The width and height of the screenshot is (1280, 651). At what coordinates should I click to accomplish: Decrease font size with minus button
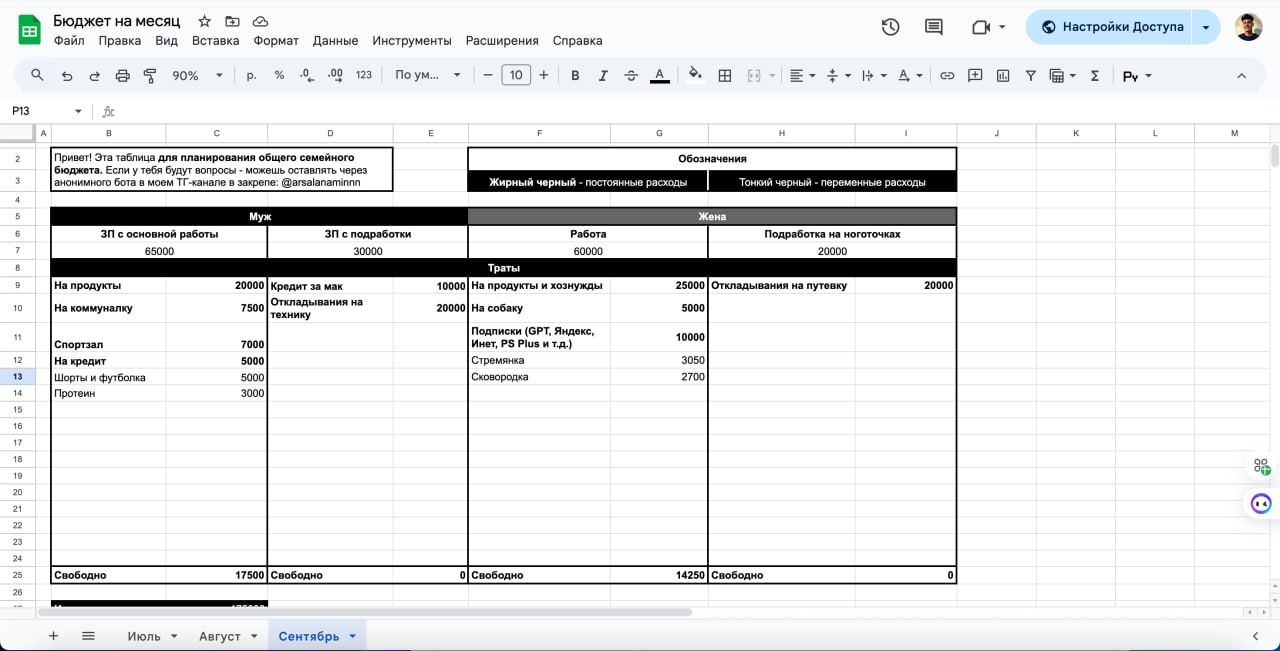[488, 75]
